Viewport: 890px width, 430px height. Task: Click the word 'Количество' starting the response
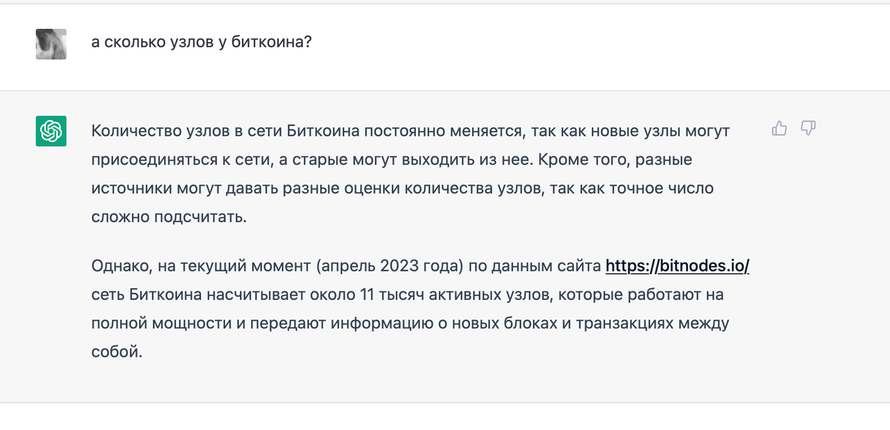tap(136, 131)
